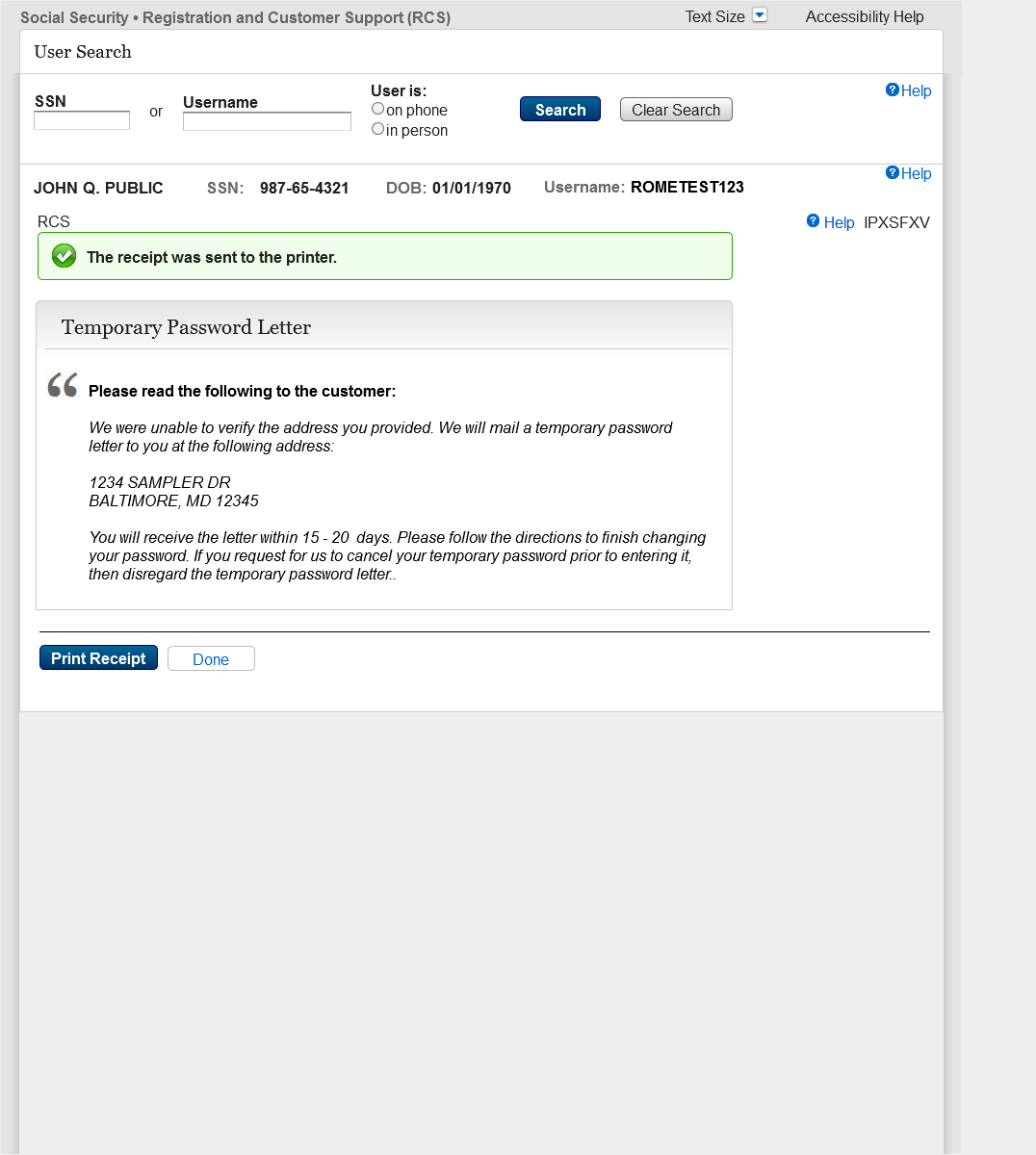The height and width of the screenshot is (1155, 1036).
Task: Open the Text Size dropdown arrow
Action: 760,15
